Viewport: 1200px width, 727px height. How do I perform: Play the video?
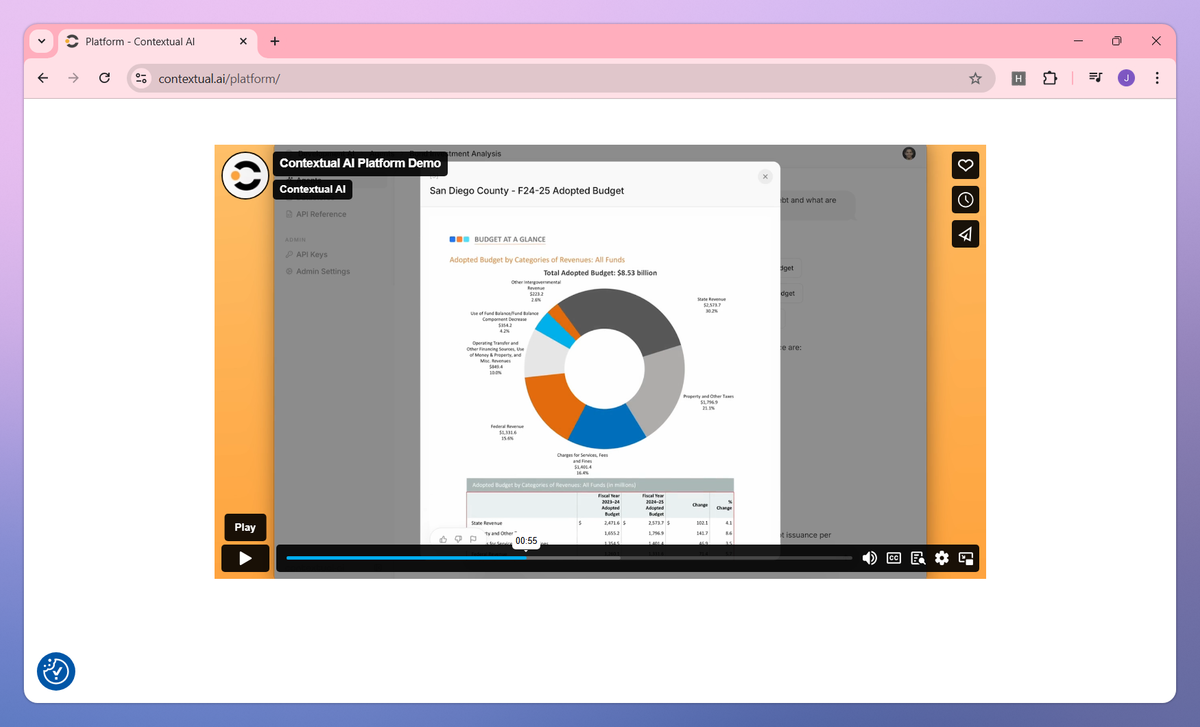[245, 558]
